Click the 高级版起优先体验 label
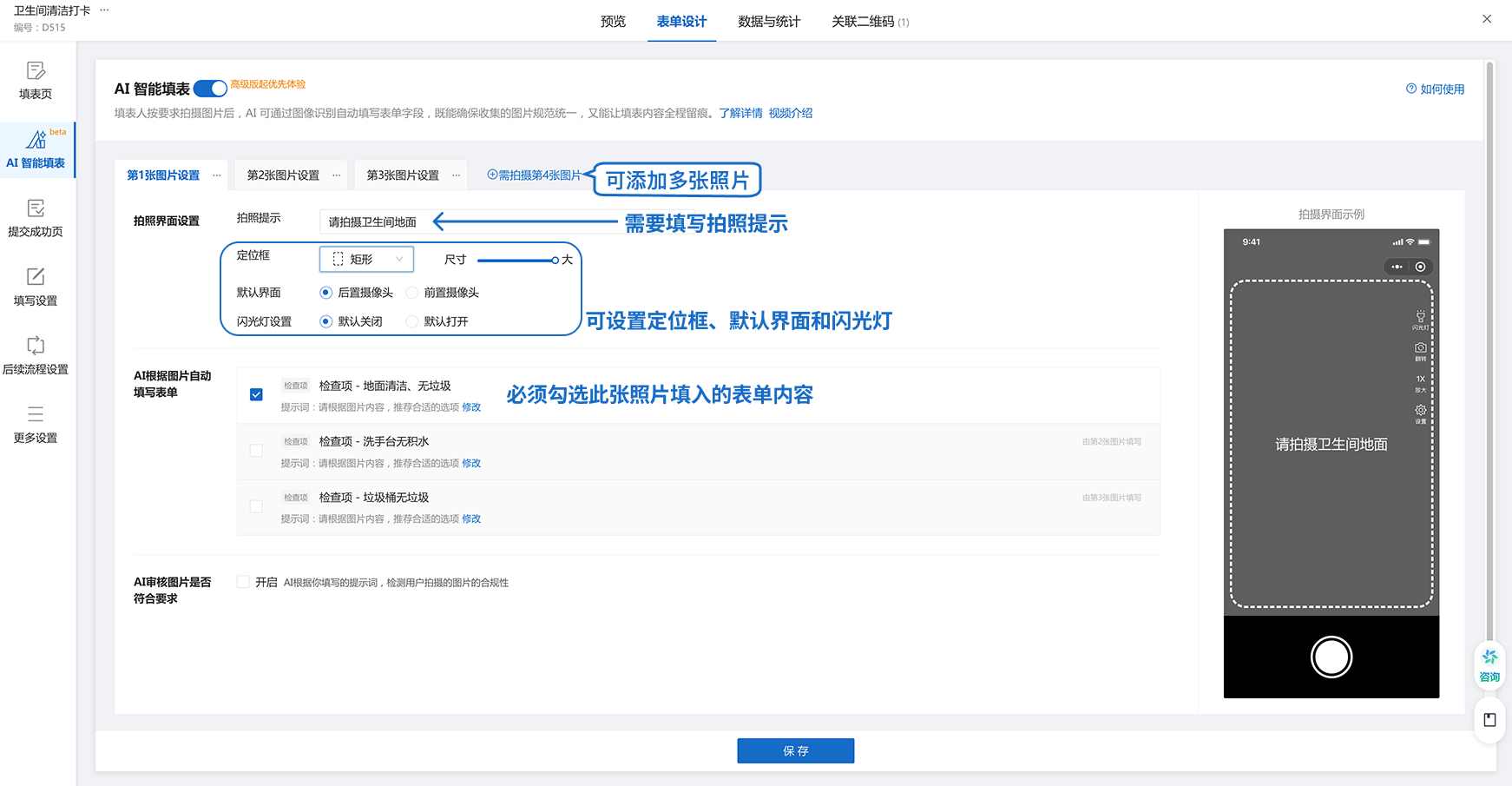 [267, 84]
